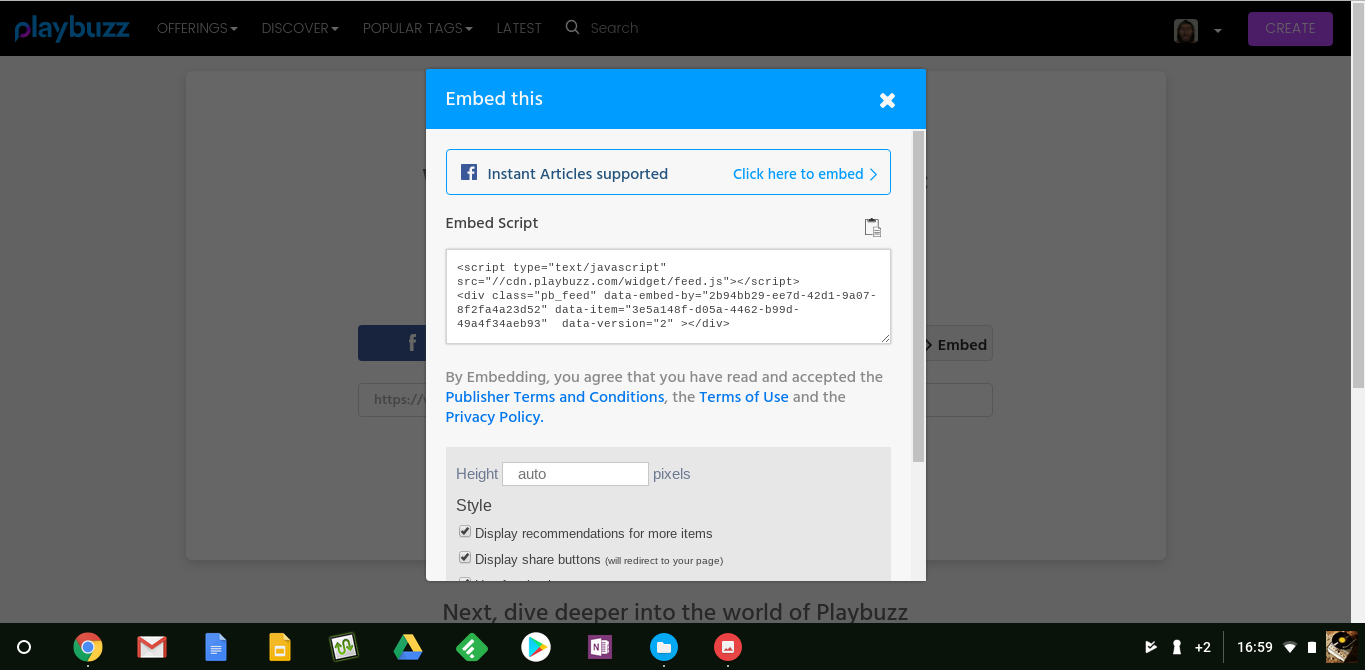This screenshot has width=1365, height=670.
Task: Click the Facebook share button behind dialog
Action: pos(392,343)
